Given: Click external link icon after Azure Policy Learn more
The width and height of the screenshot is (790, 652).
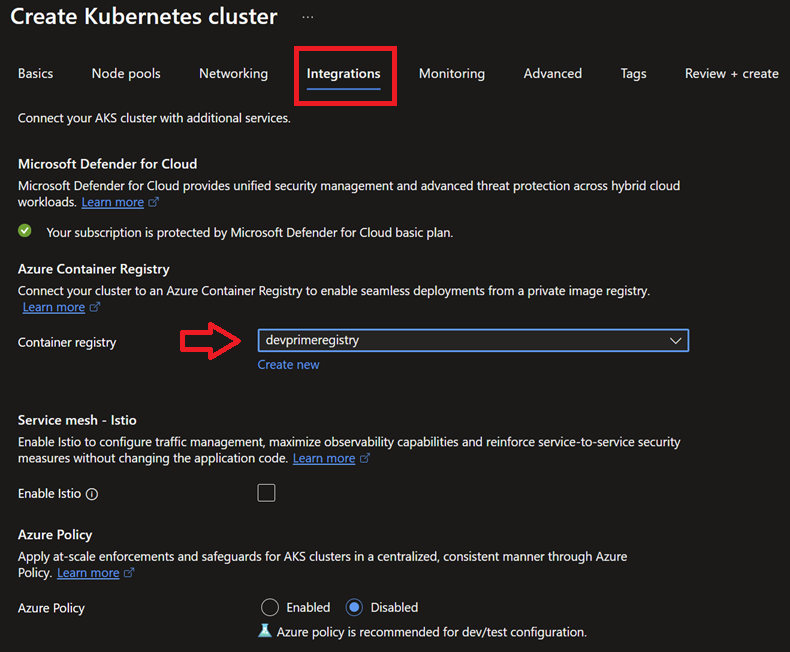Looking at the screenshot, I should point(129,573).
